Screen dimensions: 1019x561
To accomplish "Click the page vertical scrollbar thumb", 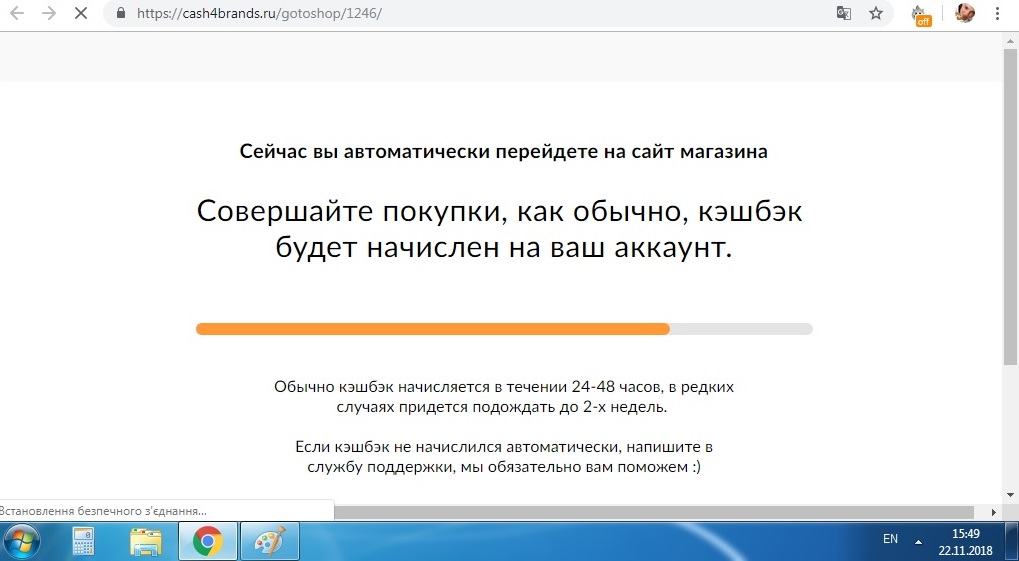I will [1010, 205].
